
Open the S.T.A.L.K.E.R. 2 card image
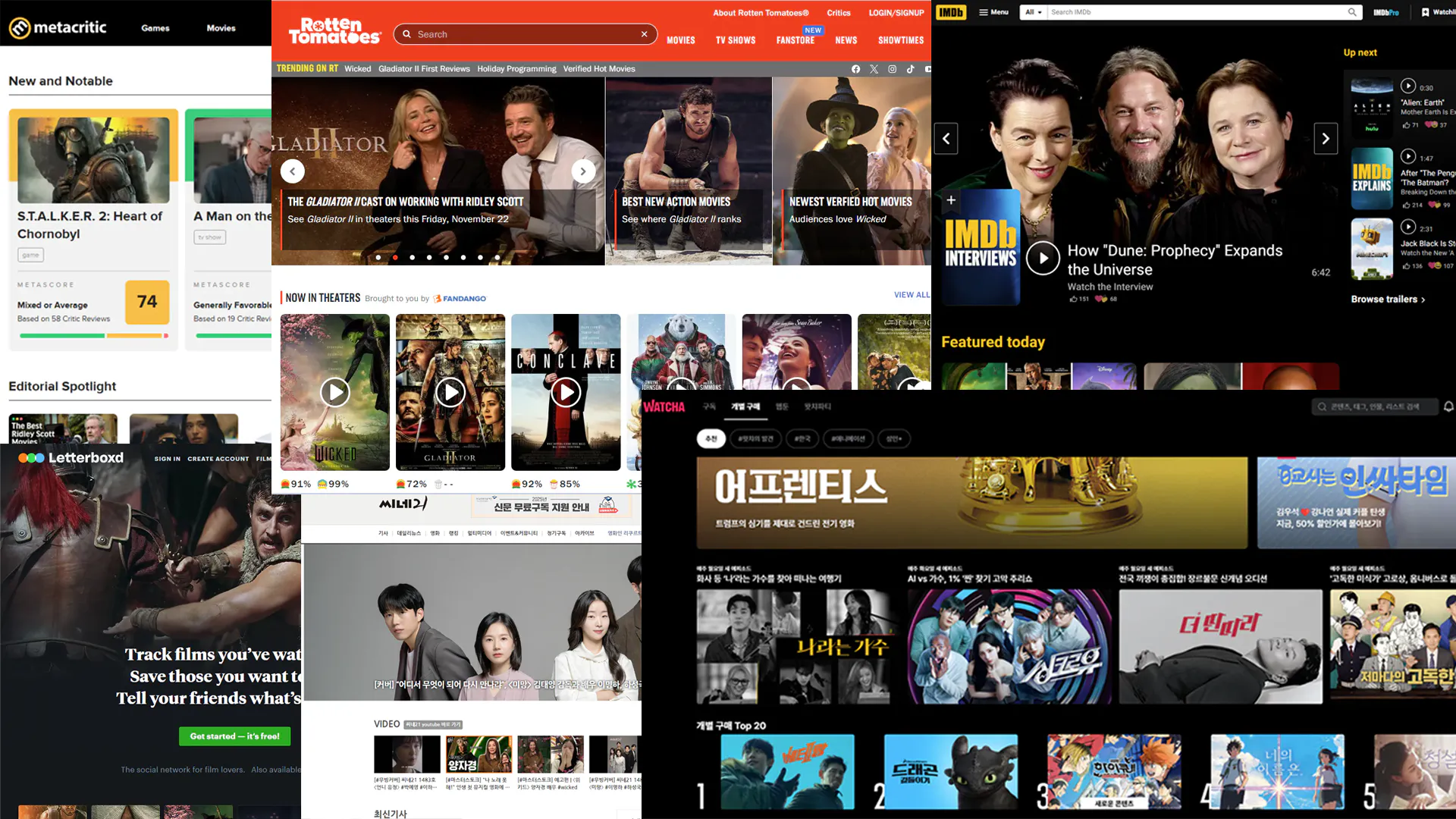[x=93, y=159]
